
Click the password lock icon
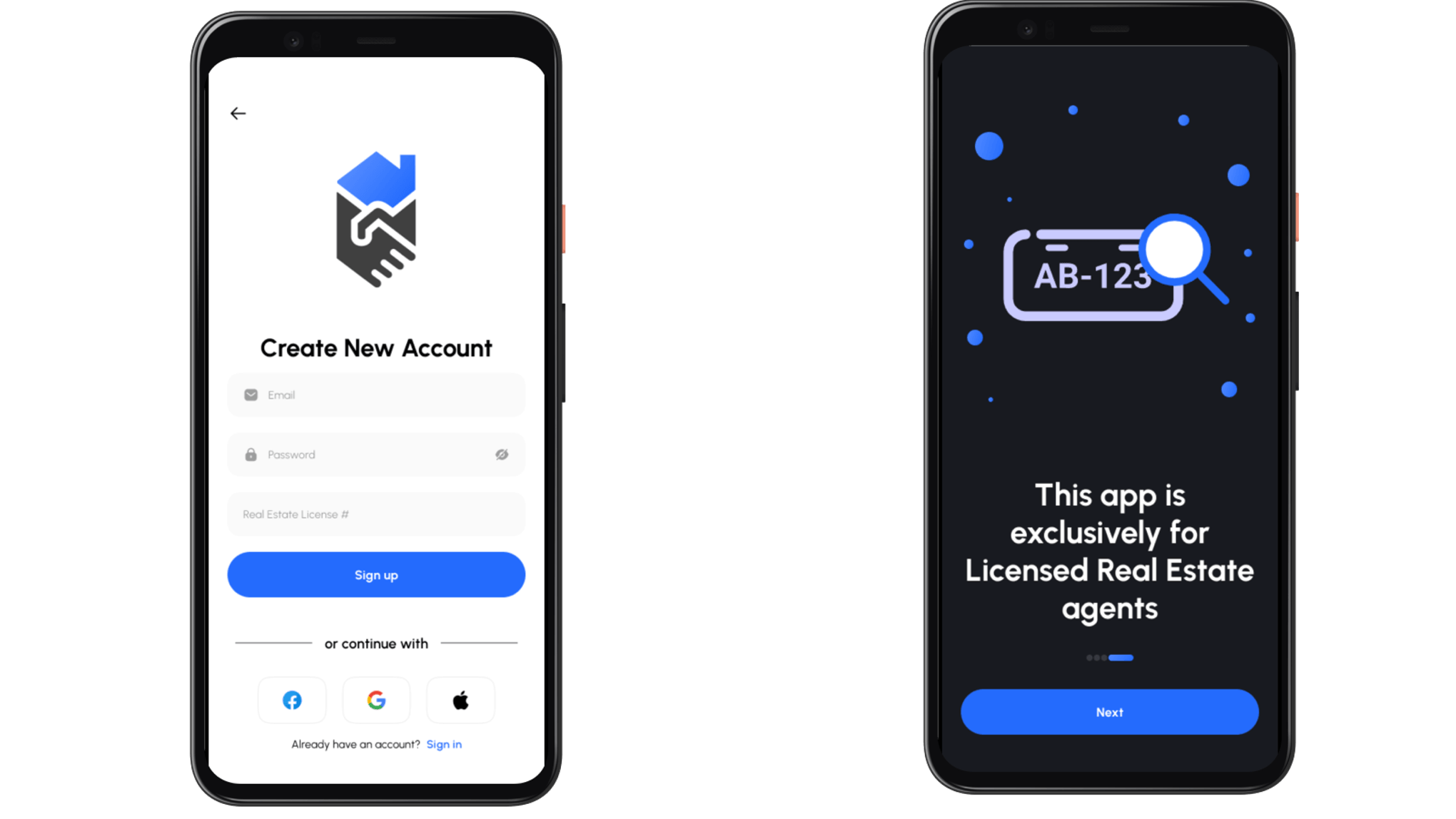pos(251,454)
